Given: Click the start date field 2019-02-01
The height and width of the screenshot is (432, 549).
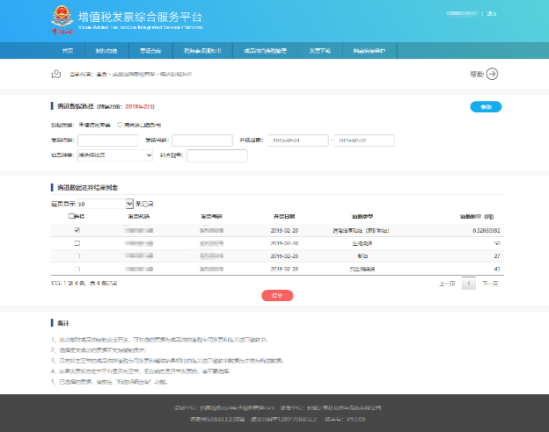Looking at the screenshot, I should tap(298, 140).
